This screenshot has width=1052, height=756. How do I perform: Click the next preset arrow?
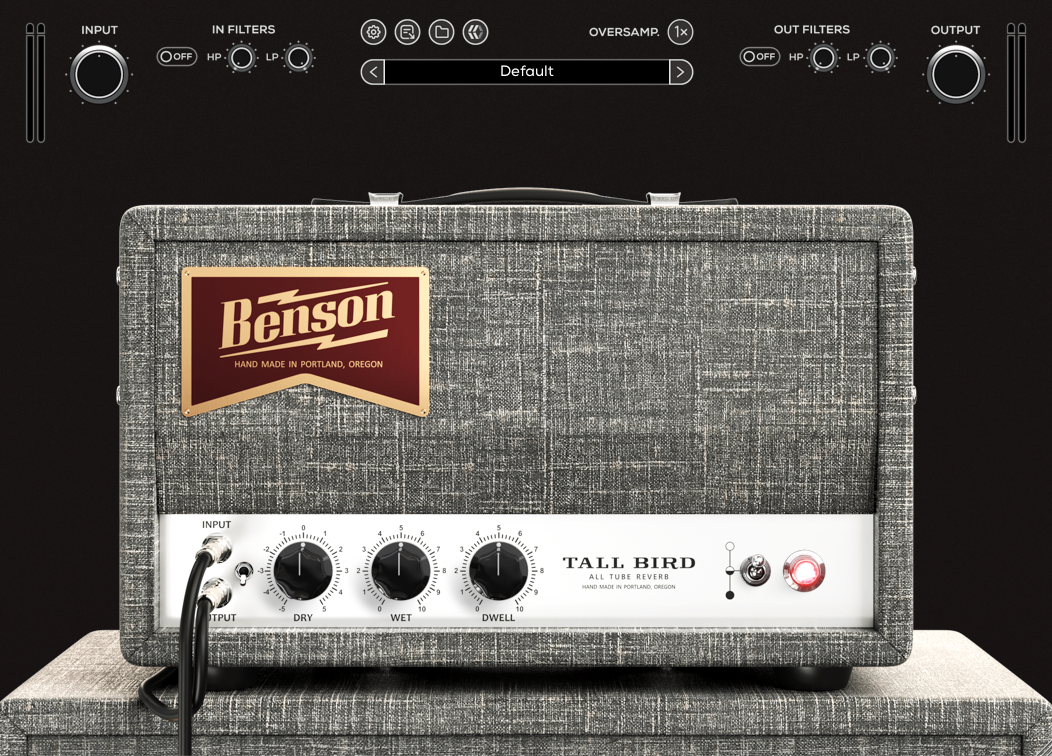click(x=681, y=72)
